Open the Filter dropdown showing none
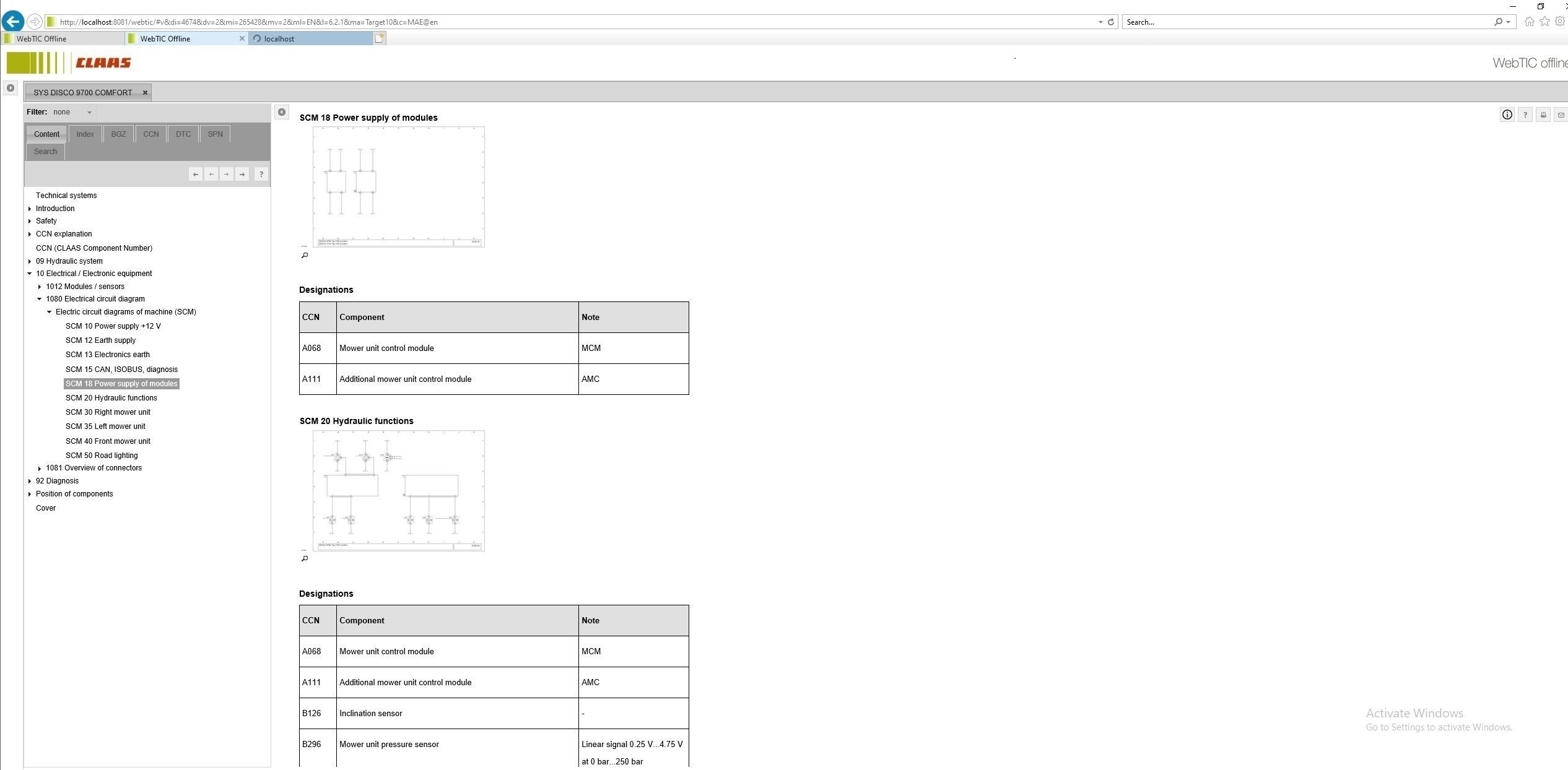Image resolution: width=1568 pixels, height=770 pixels. pyautogui.click(x=89, y=112)
